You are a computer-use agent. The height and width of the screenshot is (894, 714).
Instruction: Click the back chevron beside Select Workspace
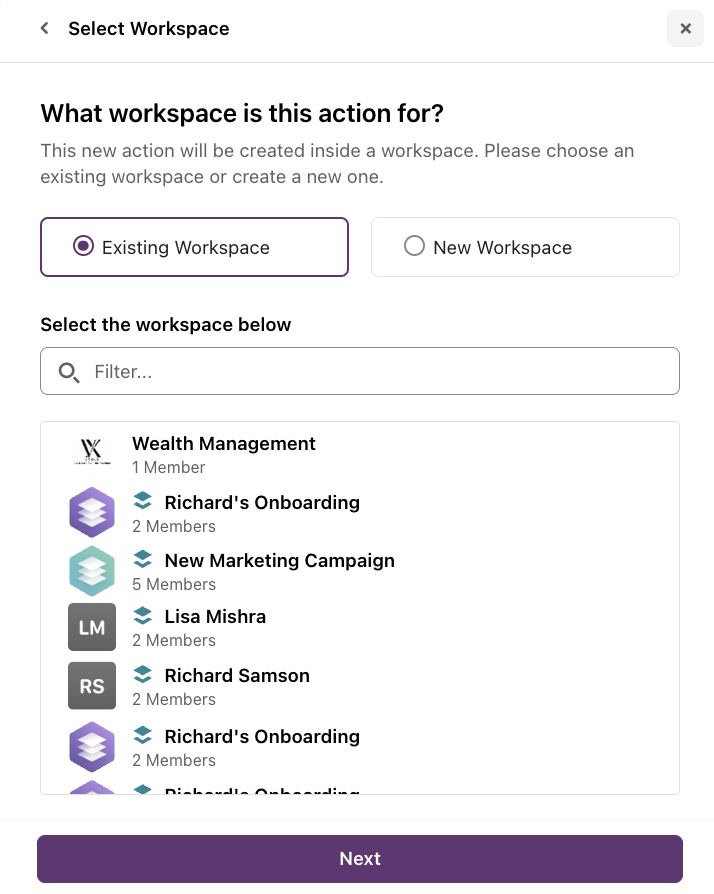coord(44,28)
